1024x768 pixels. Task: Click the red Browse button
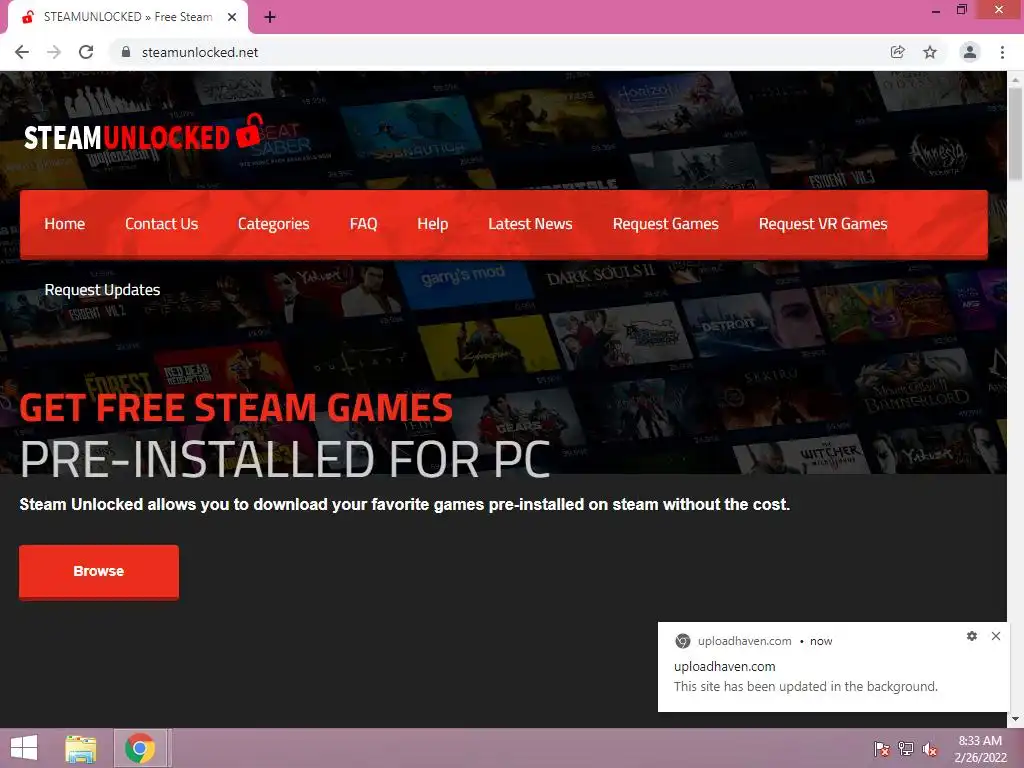click(99, 571)
